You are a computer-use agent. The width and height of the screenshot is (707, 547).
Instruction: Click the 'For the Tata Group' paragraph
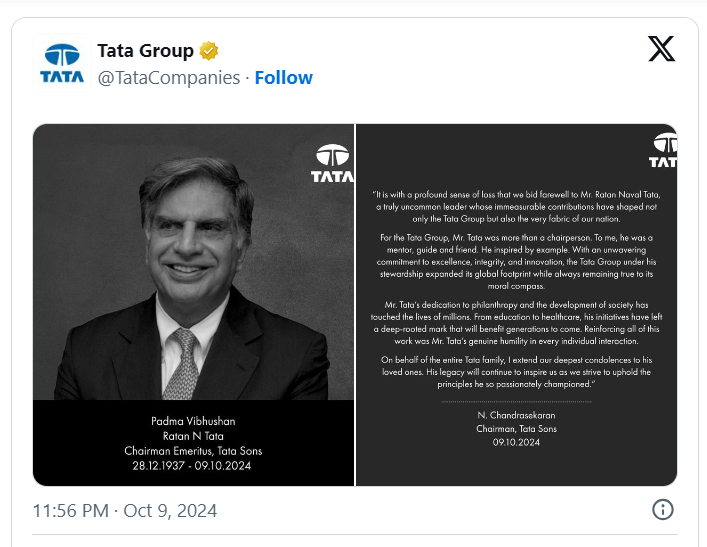pos(516,262)
